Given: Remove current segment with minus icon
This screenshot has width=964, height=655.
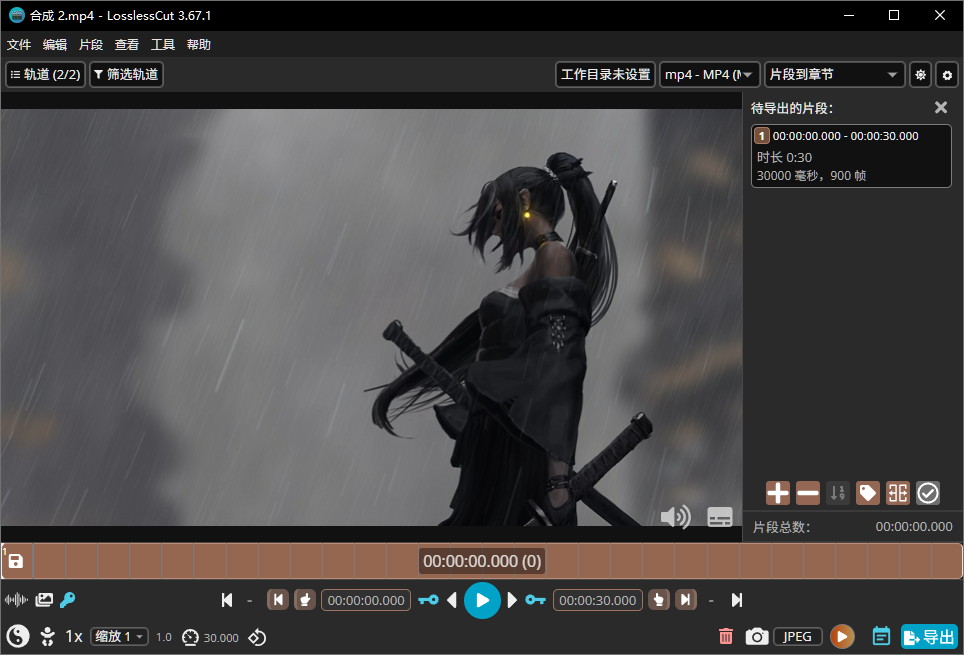Looking at the screenshot, I should pos(808,493).
